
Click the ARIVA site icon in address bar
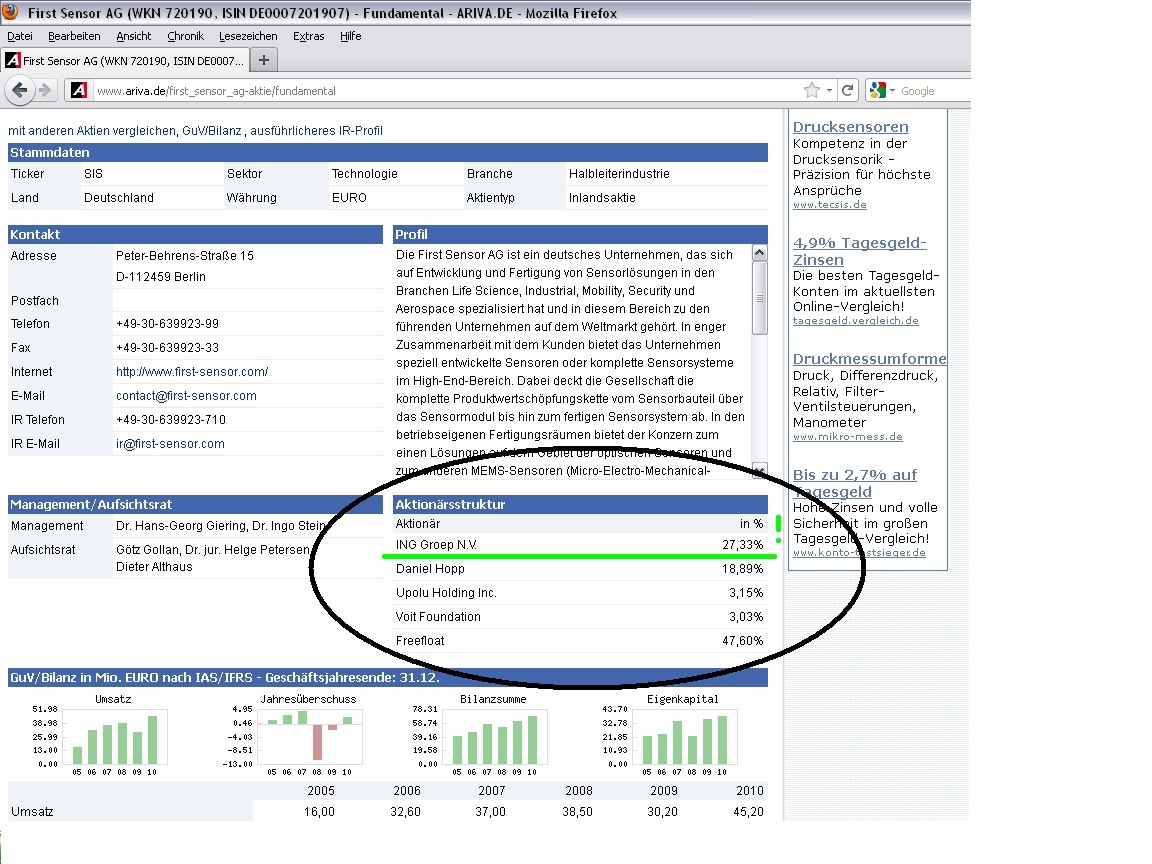[x=80, y=90]
